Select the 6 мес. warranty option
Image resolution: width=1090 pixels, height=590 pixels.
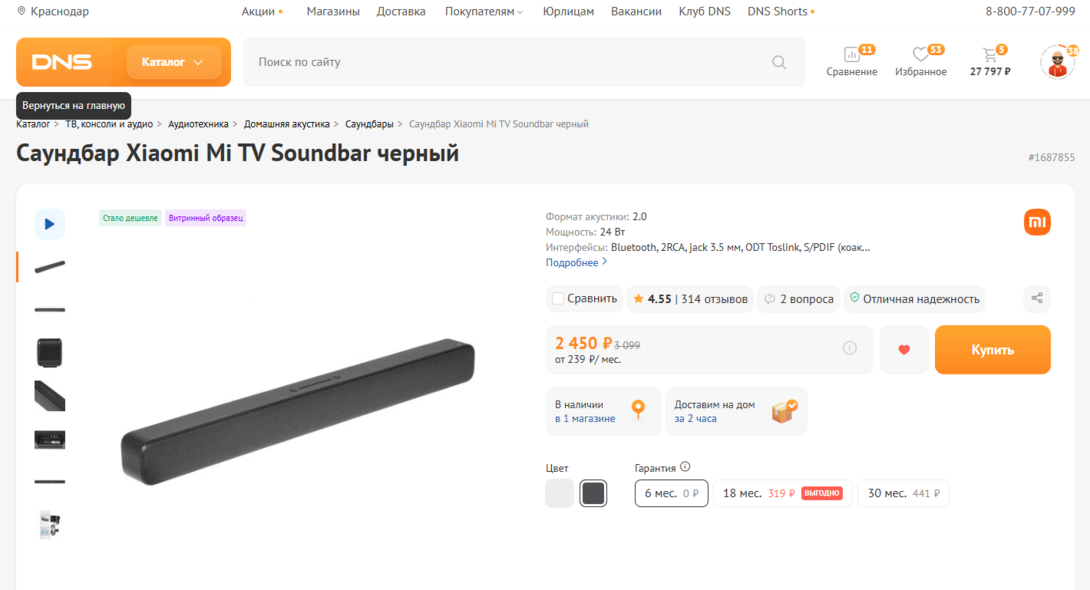coord(671,493)
